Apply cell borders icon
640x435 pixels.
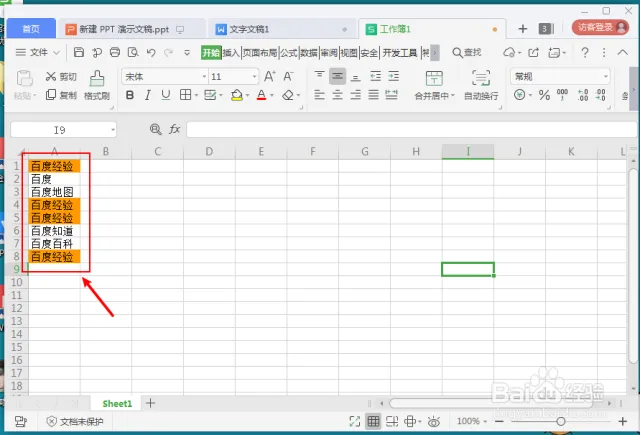point(185,95)
